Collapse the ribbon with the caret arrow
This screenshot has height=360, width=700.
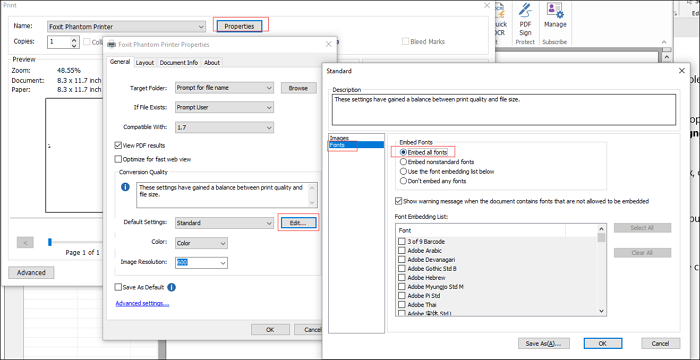(x=664, y=42)
